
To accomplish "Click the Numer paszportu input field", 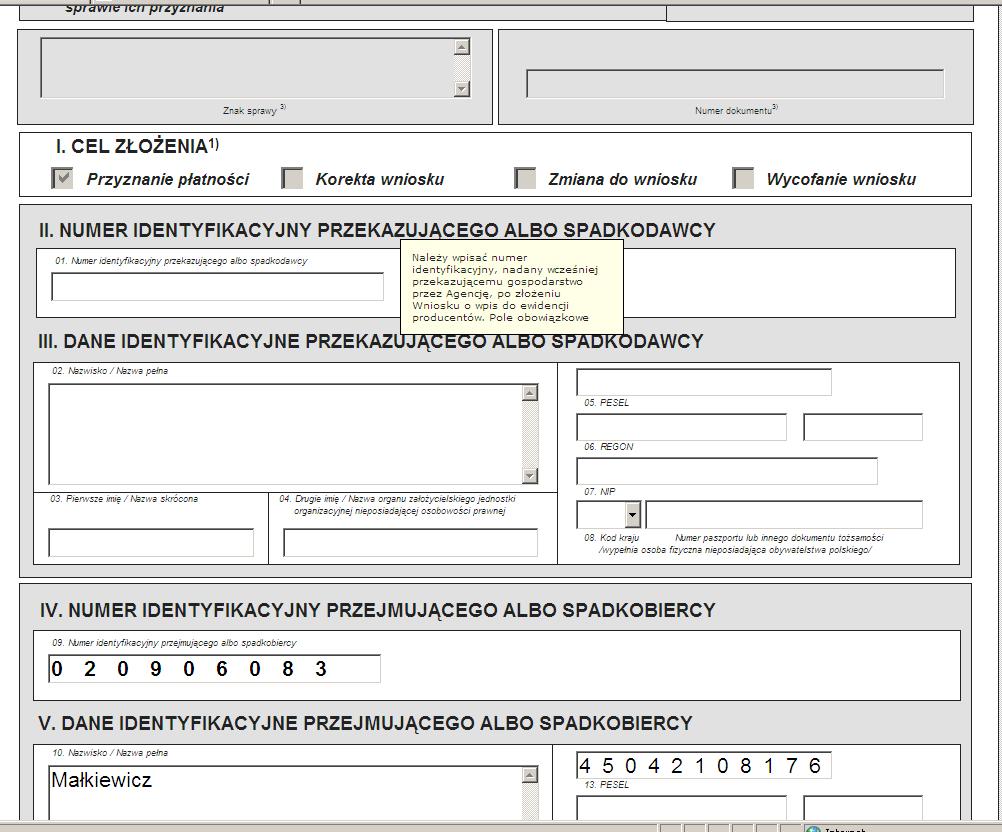I will [784, 514].
